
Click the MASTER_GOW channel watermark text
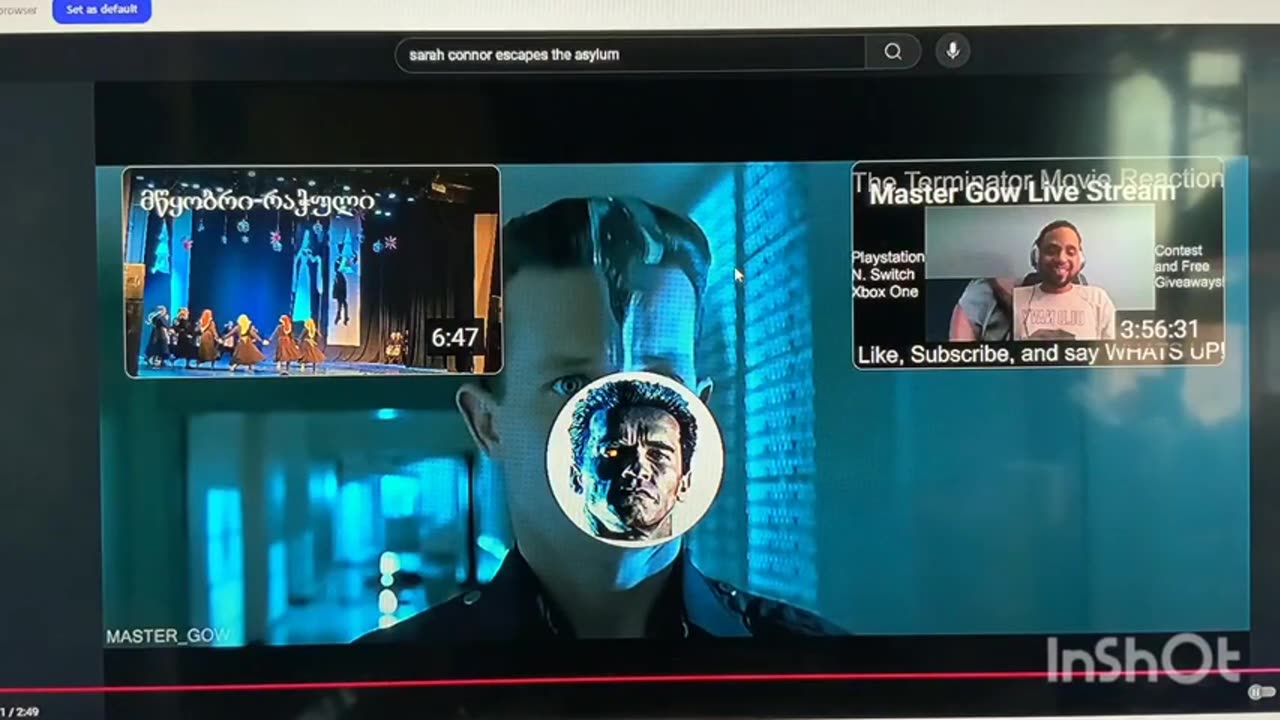(167, 636)
